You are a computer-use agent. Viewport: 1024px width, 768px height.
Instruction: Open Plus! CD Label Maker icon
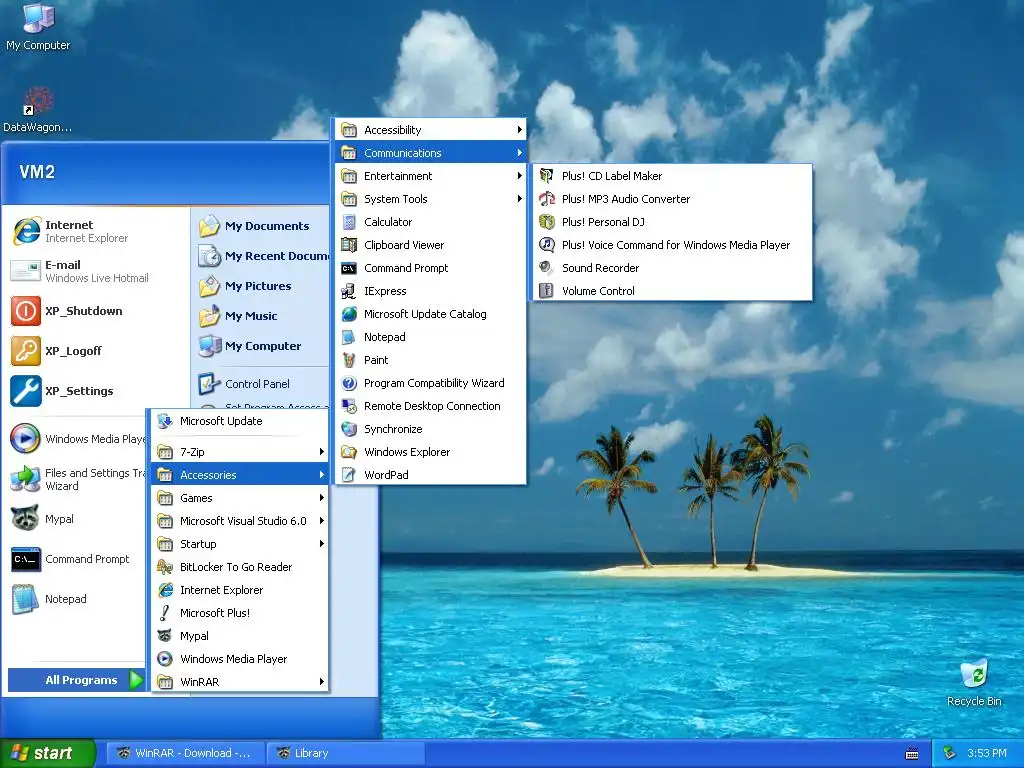pos(546,176)
